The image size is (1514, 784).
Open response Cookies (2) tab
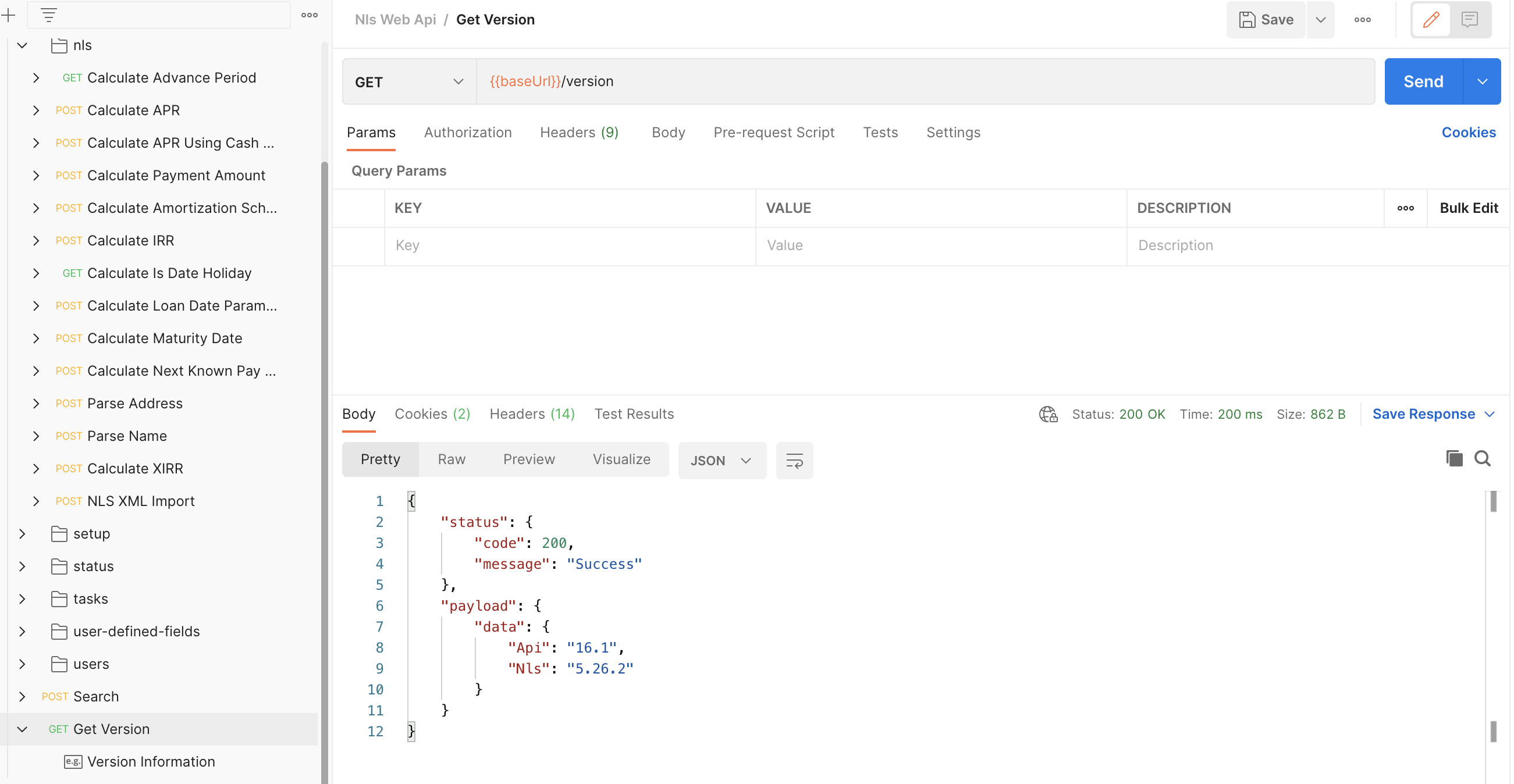click(432, 414)
